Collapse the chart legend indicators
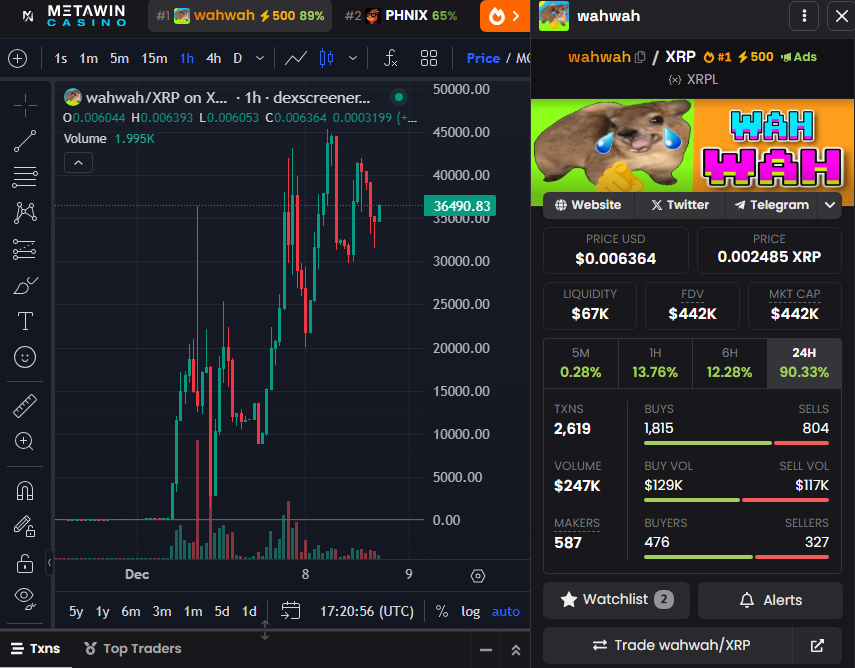Viewport: 855px width, 668px height. [79, 163]
